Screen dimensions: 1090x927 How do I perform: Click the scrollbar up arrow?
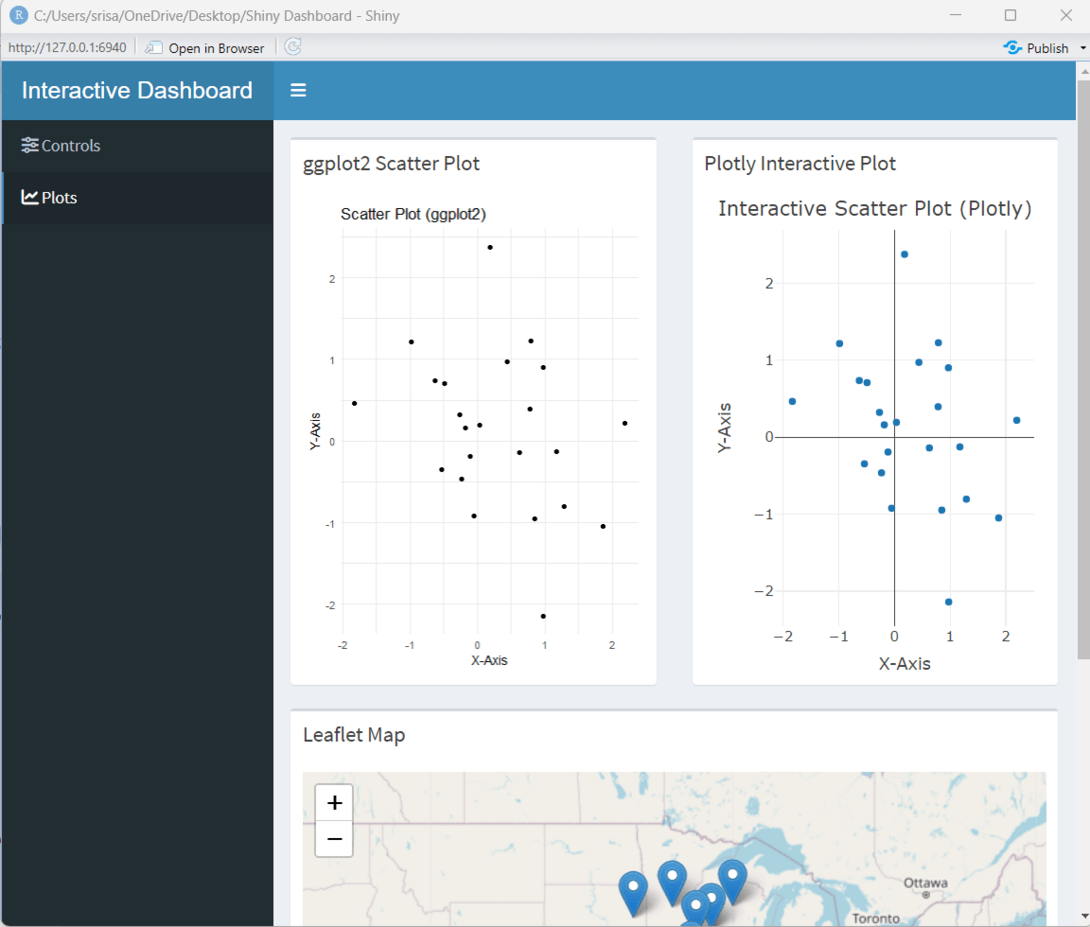point(1082,72)
